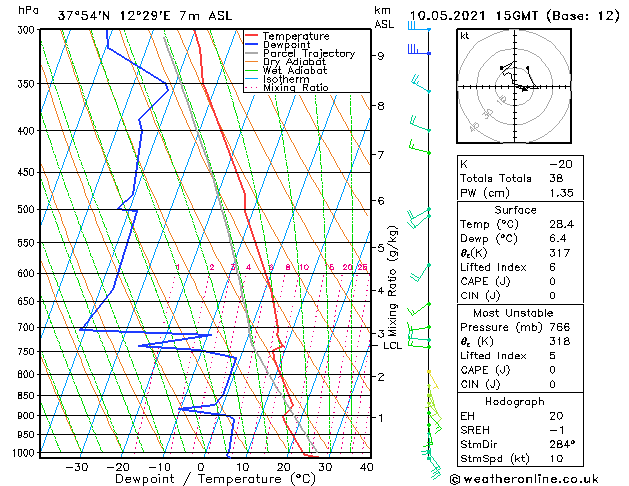Click the wind barb at 400 hPa level
Image resolution: width=629 pixels, height=486 pixels.
pos(420,124)
